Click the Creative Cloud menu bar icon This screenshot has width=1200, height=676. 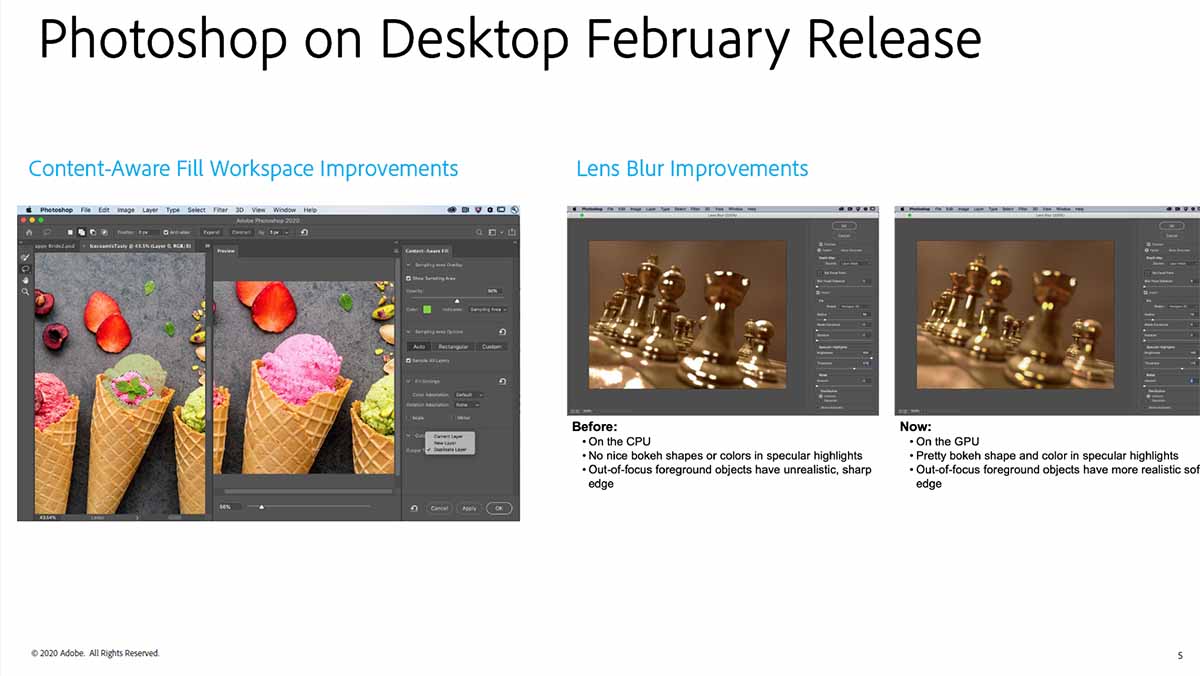pos(452,210)
